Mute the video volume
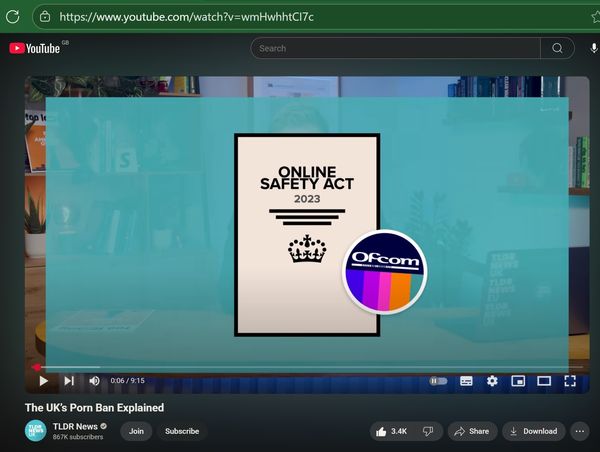 point(95,381)
